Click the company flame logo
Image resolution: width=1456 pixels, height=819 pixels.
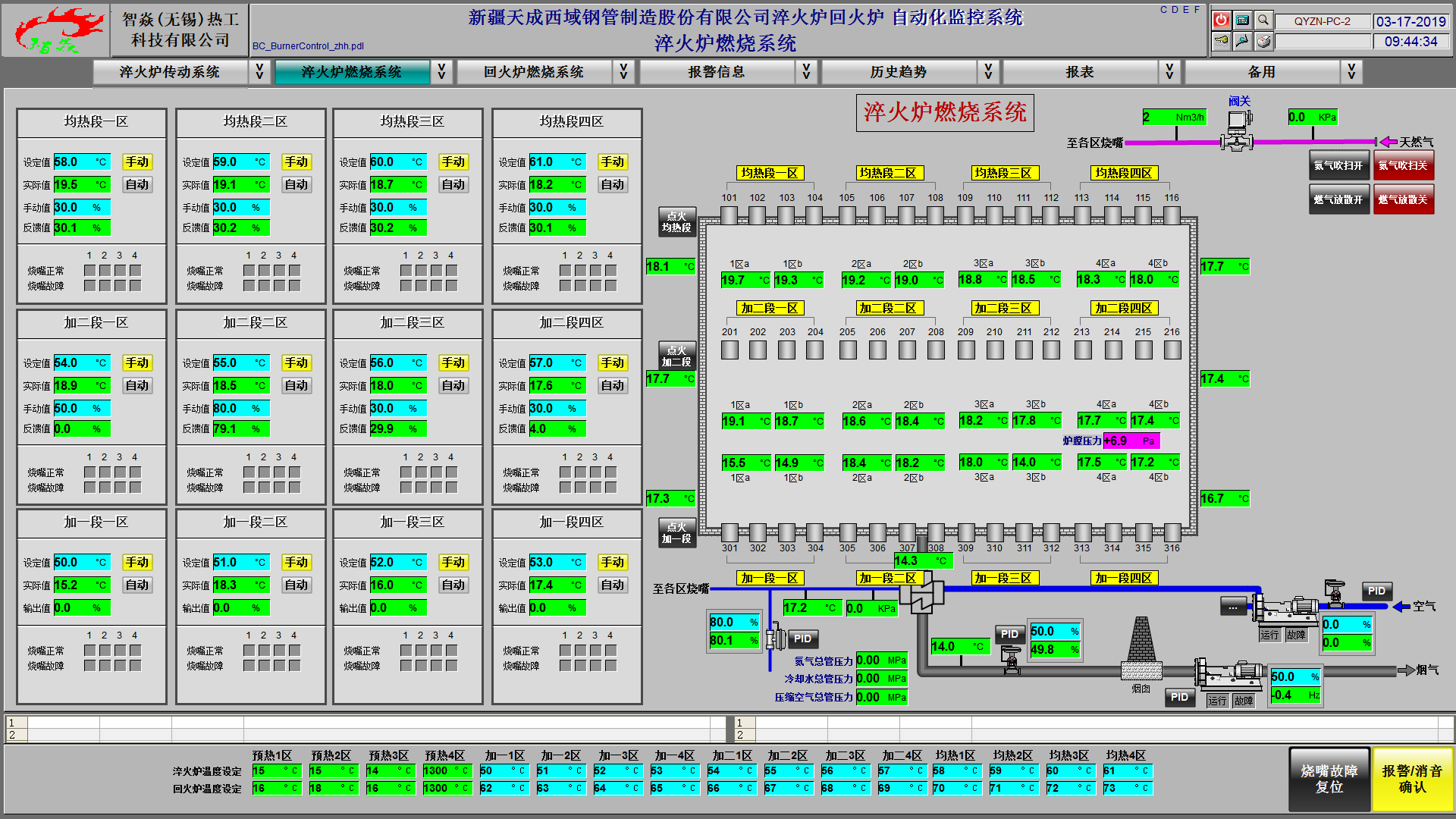pyautogui.click(x=58, y=30)
